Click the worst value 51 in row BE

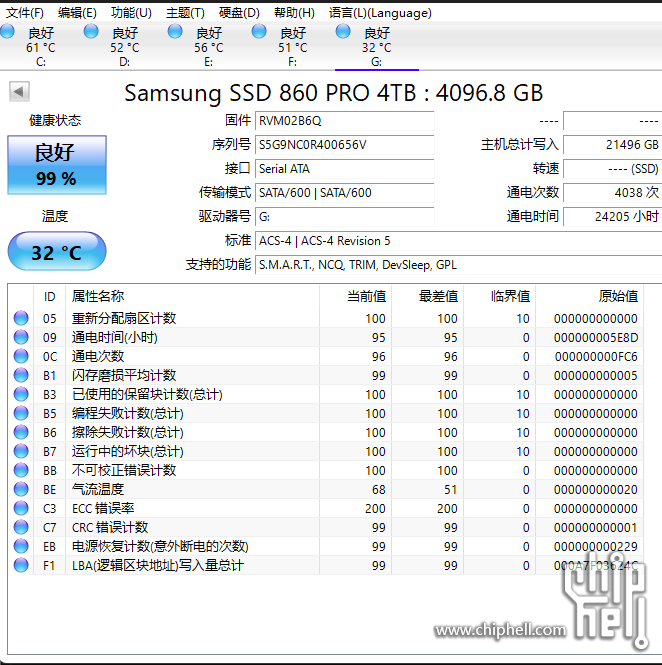point(450,489)
